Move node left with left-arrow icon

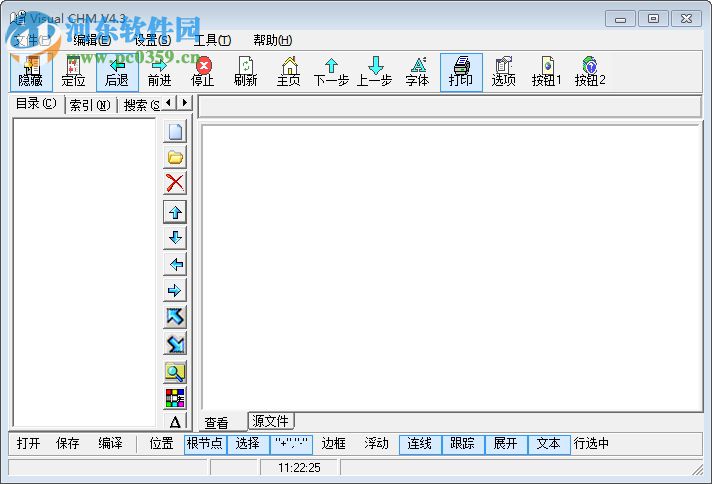pyautogui.click(x=175, y=264)
